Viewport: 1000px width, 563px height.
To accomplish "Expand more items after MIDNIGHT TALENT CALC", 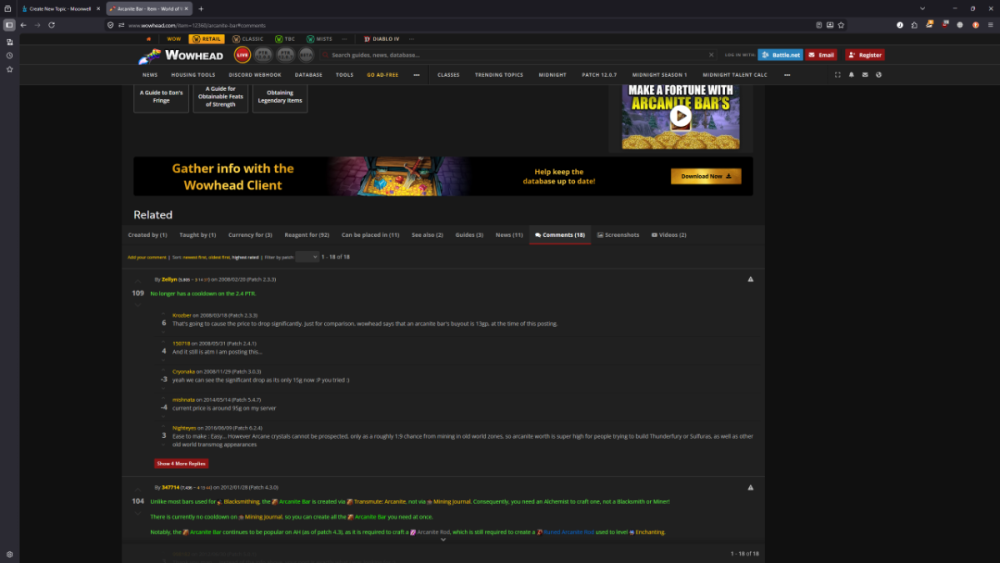I will [x=787, y=75].
